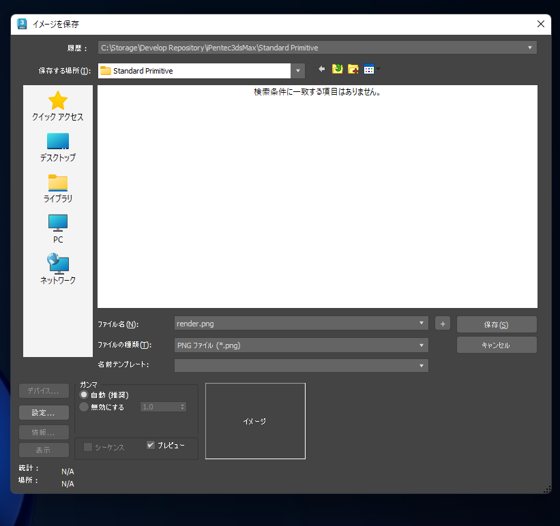Go up one folder level icon

[337, 69]
